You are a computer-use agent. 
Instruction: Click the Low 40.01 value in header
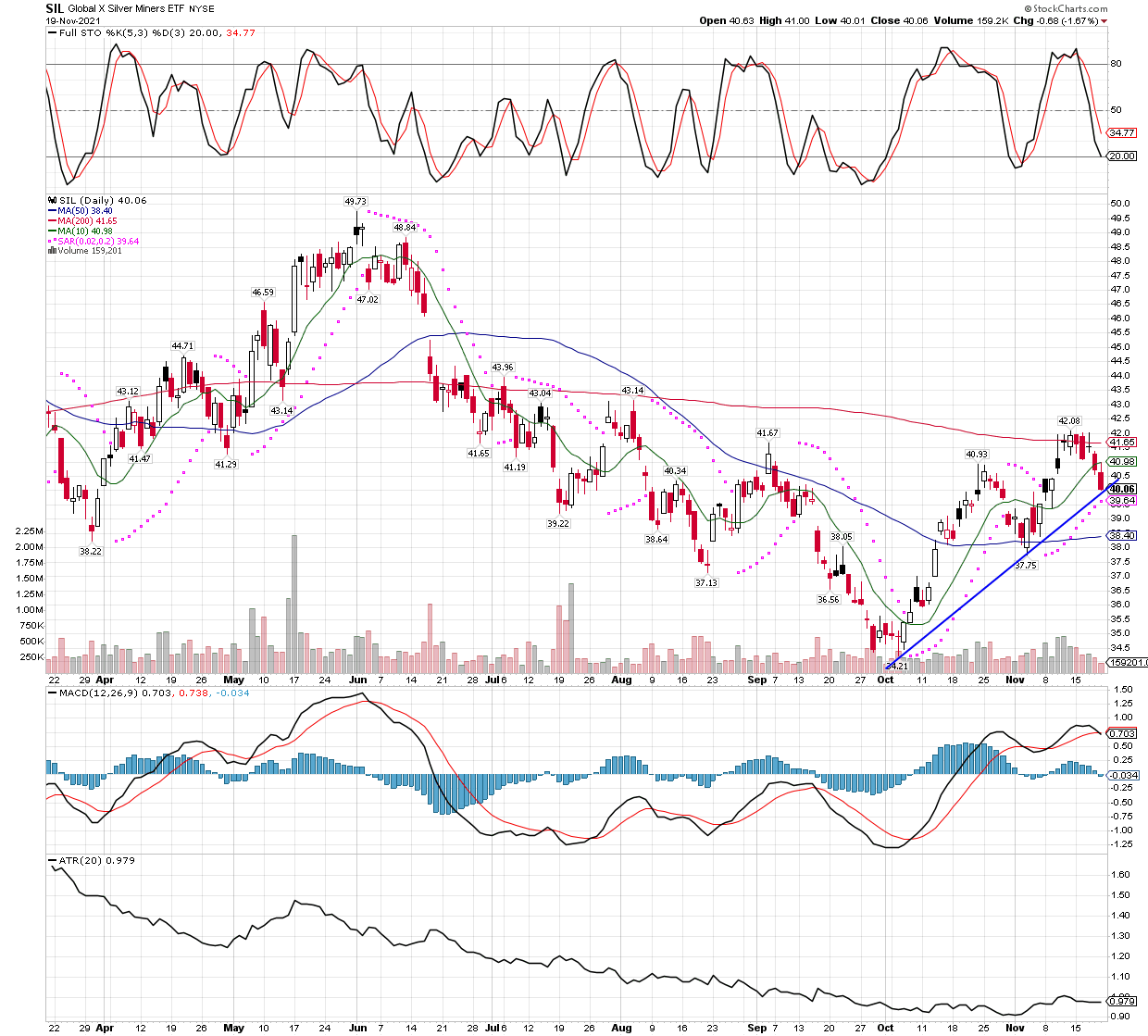click(x=838, y=20)
